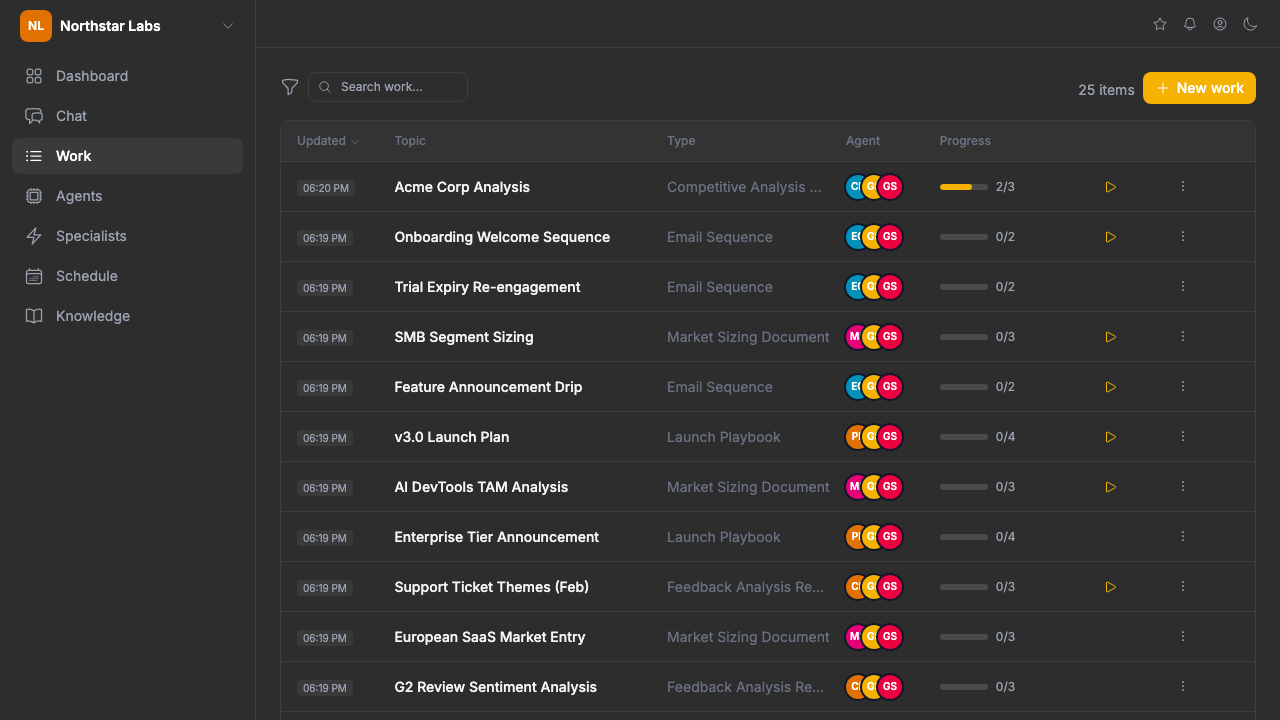This screenshot has width=1280, height=720.
Task: Click the Agent column header
Action: point(863,141)
